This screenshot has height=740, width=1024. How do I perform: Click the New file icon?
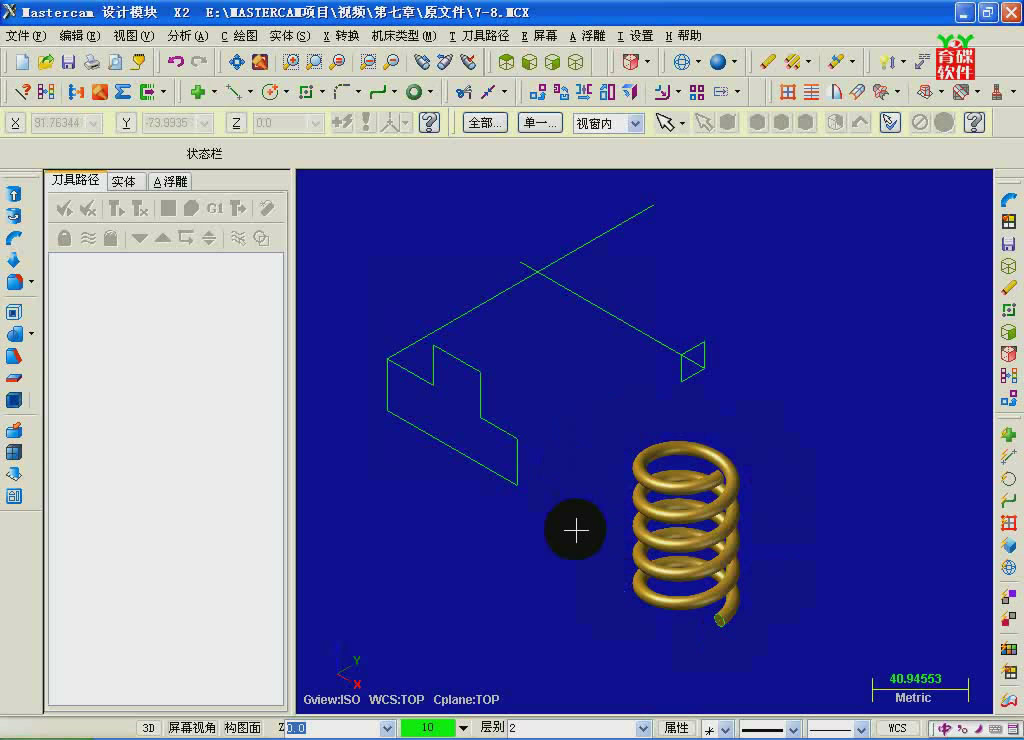[x=22, y=62]
